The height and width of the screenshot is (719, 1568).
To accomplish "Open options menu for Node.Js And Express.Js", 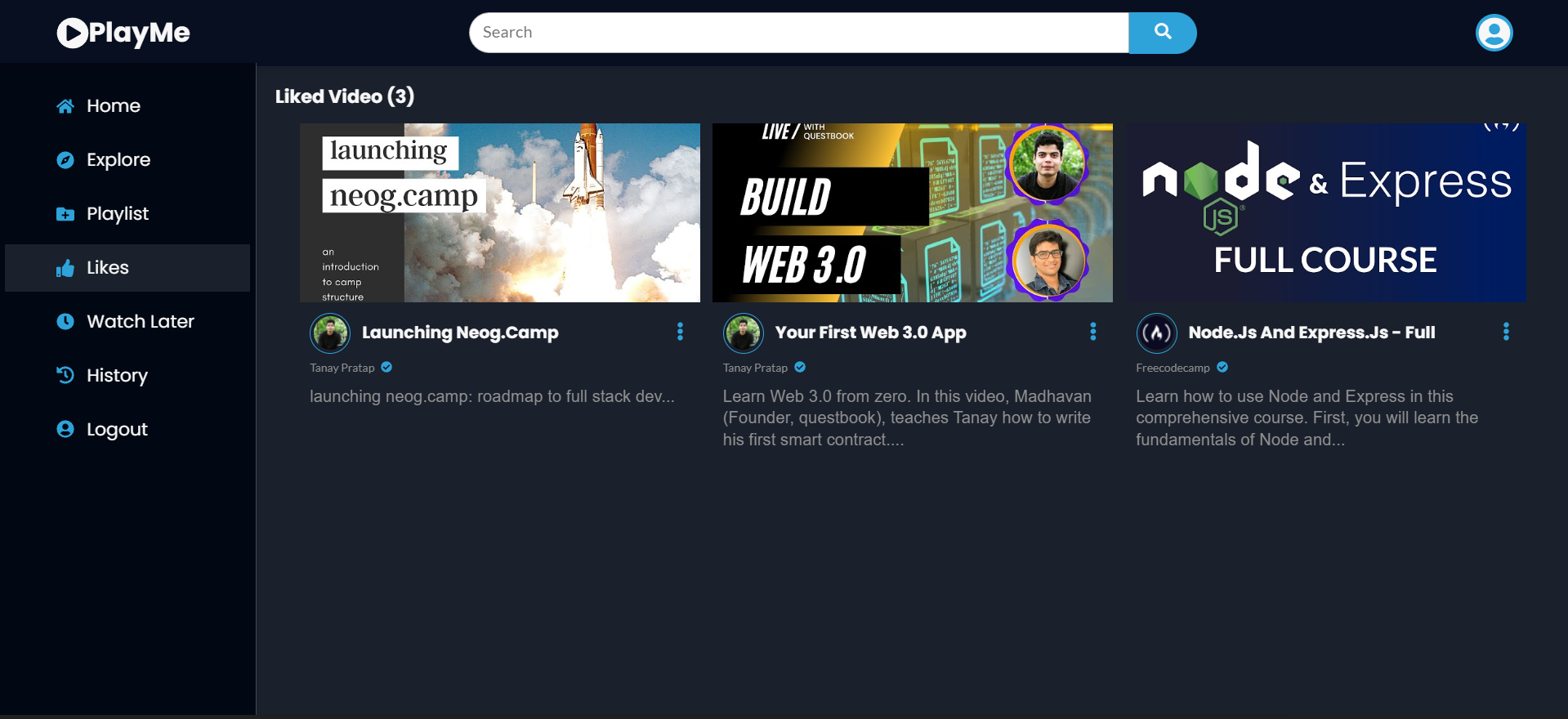I will [x=1507, y=331].
